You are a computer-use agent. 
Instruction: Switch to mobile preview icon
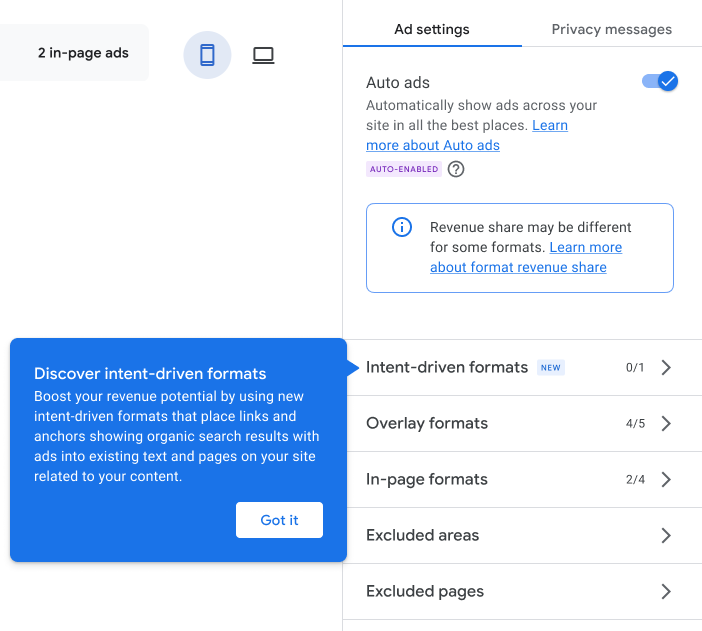click(207, 55)
